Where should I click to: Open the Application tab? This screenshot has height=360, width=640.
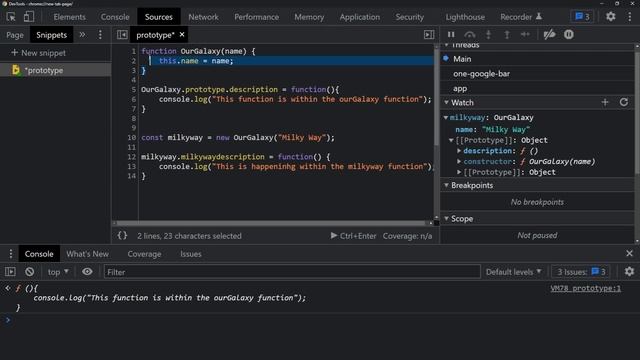click(360, 17)
